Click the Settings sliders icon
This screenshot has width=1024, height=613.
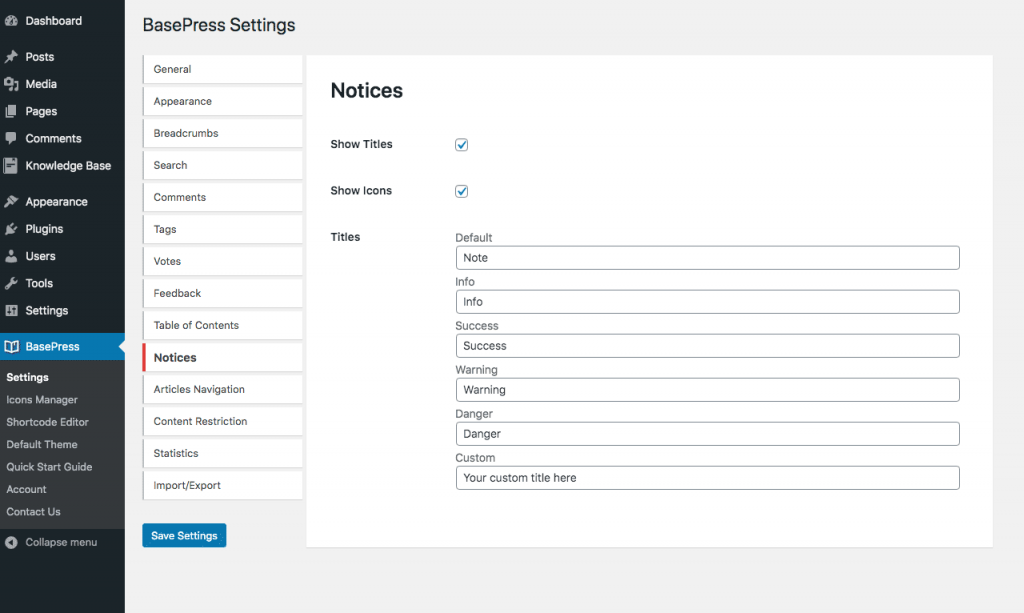11,311
